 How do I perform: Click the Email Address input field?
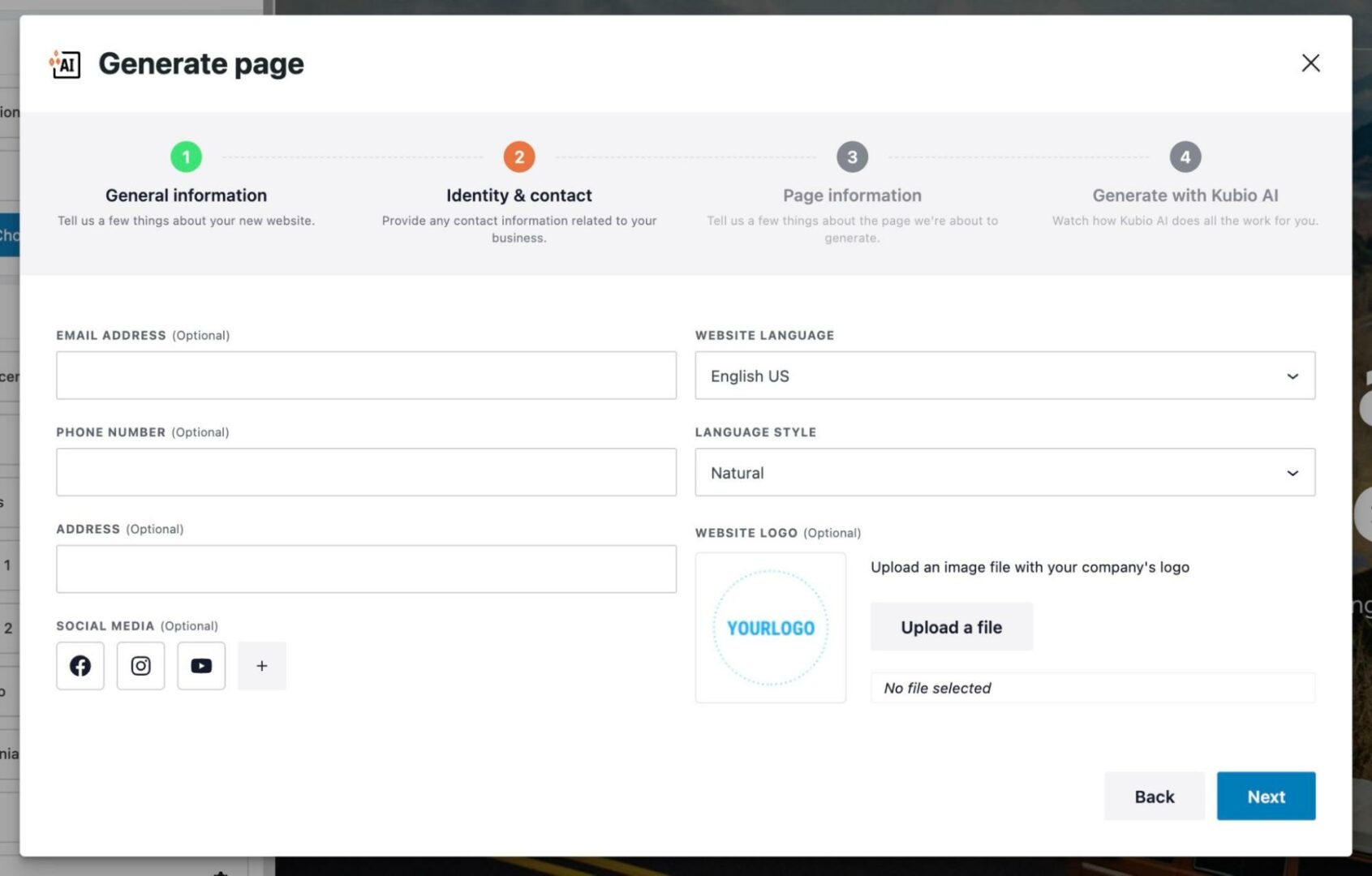point(366,375)
